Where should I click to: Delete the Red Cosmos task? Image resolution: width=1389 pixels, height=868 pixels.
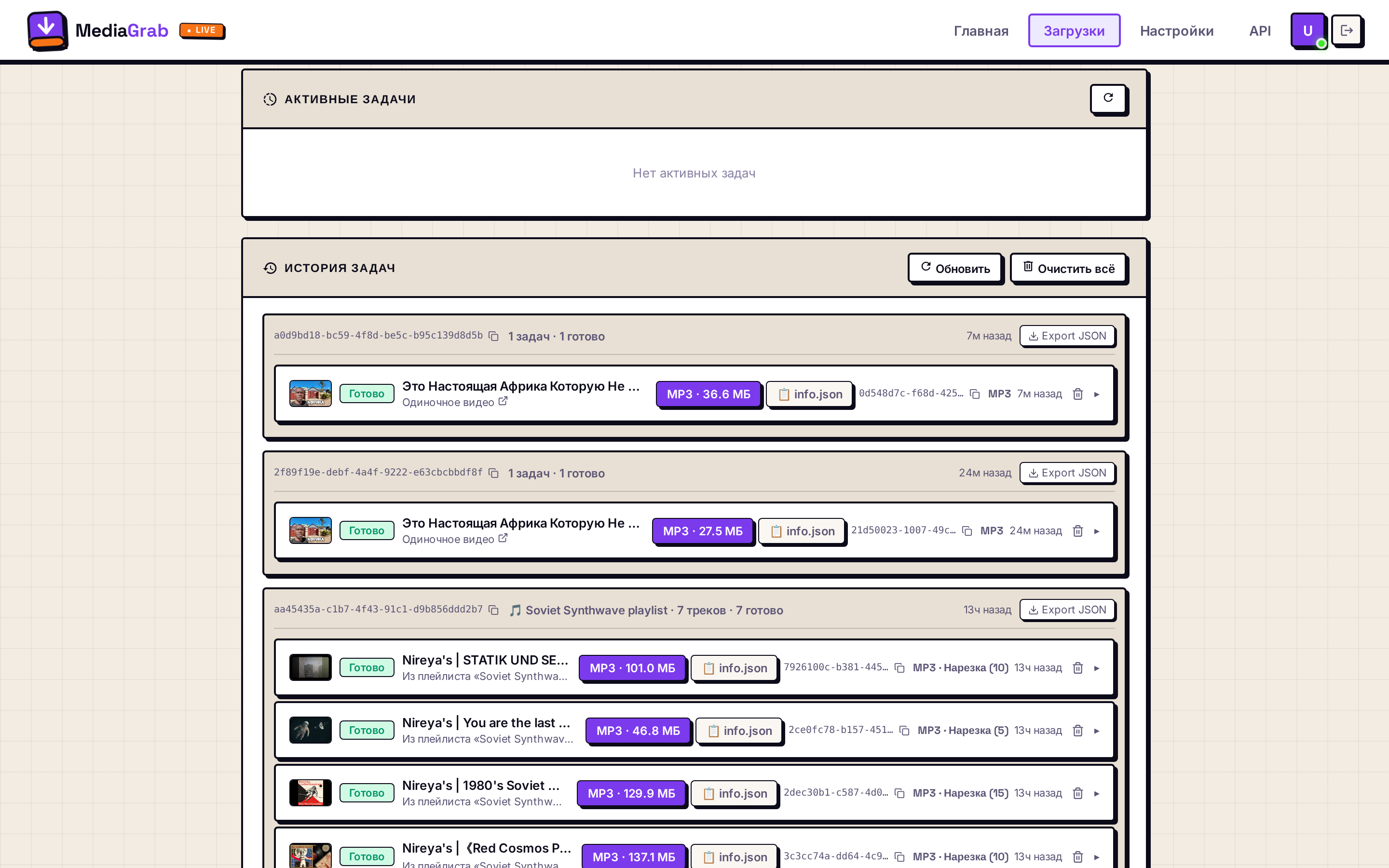tap(1078, 856)
